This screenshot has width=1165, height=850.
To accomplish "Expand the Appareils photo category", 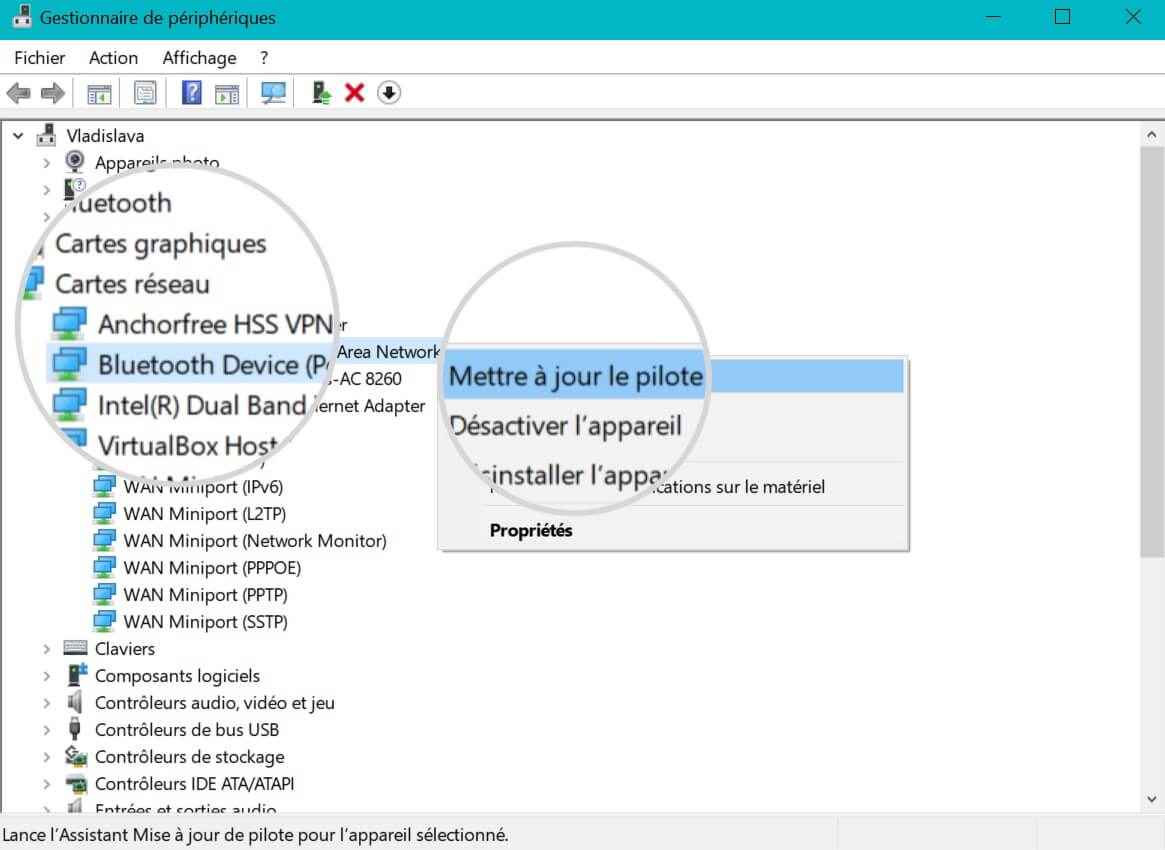I will pyautogui.click(x=47, y=163).
